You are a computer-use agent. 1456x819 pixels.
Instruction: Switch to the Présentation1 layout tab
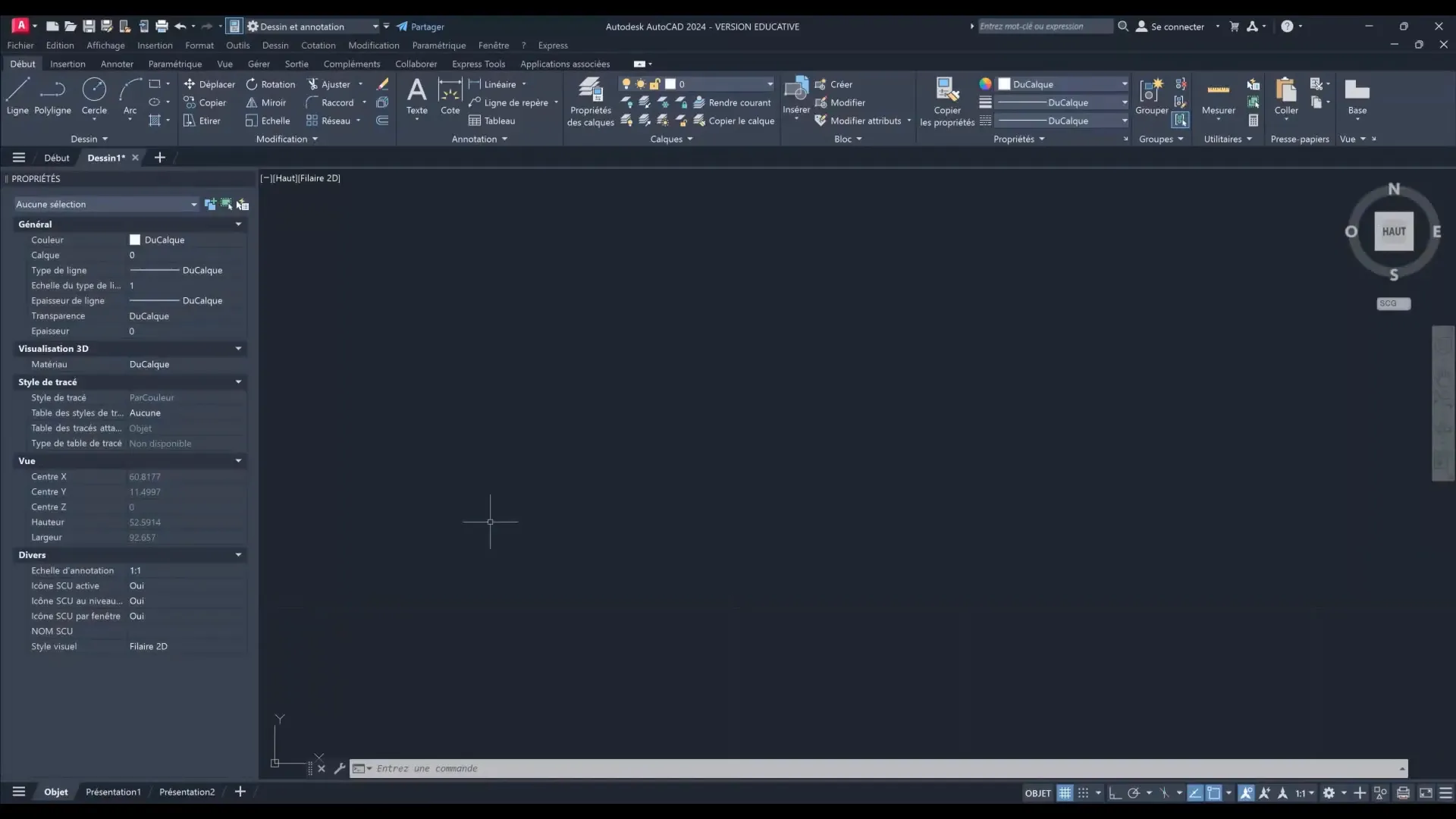pyautogui.click(x=113, y=792)
